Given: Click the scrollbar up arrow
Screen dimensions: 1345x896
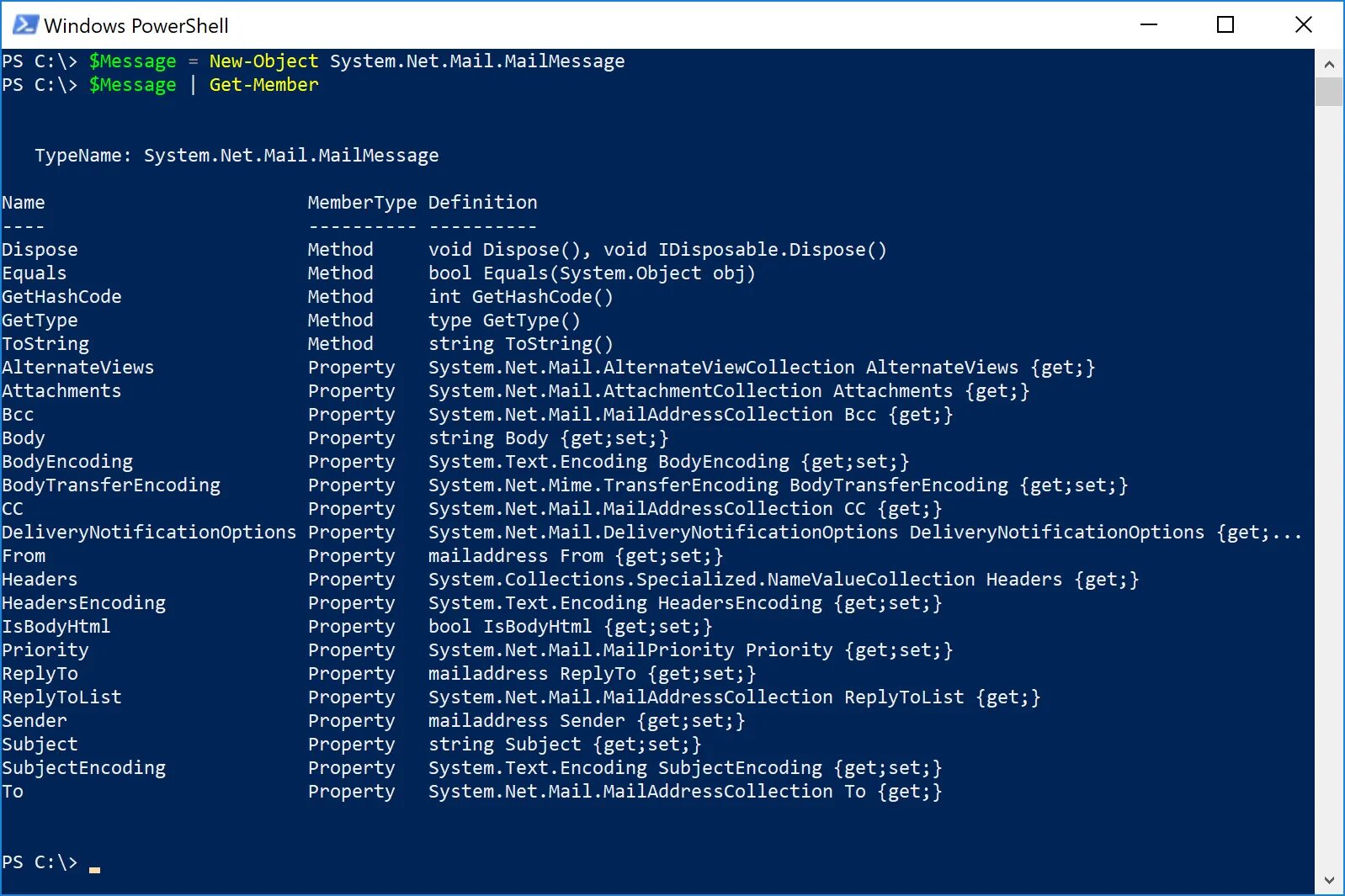Looking at the screenshot, I should tap(1329, 64).
